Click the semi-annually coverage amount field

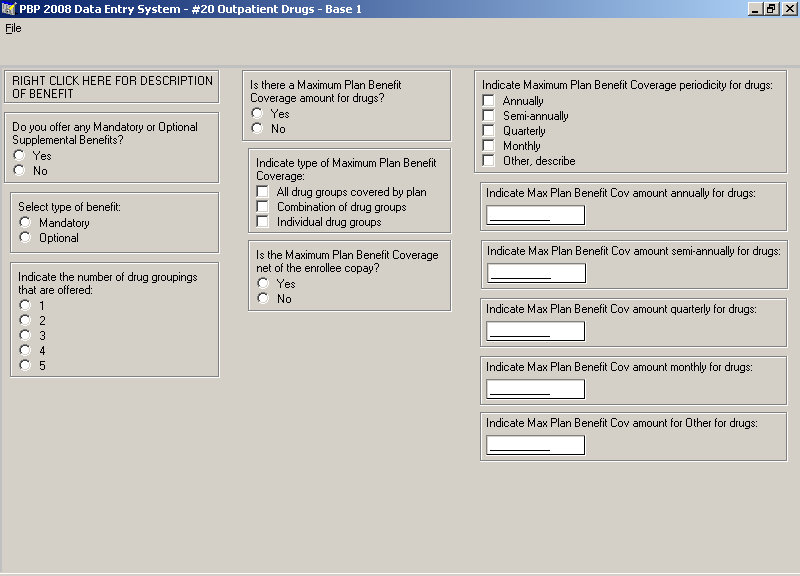pyautogui.click(x=536, y=273)
